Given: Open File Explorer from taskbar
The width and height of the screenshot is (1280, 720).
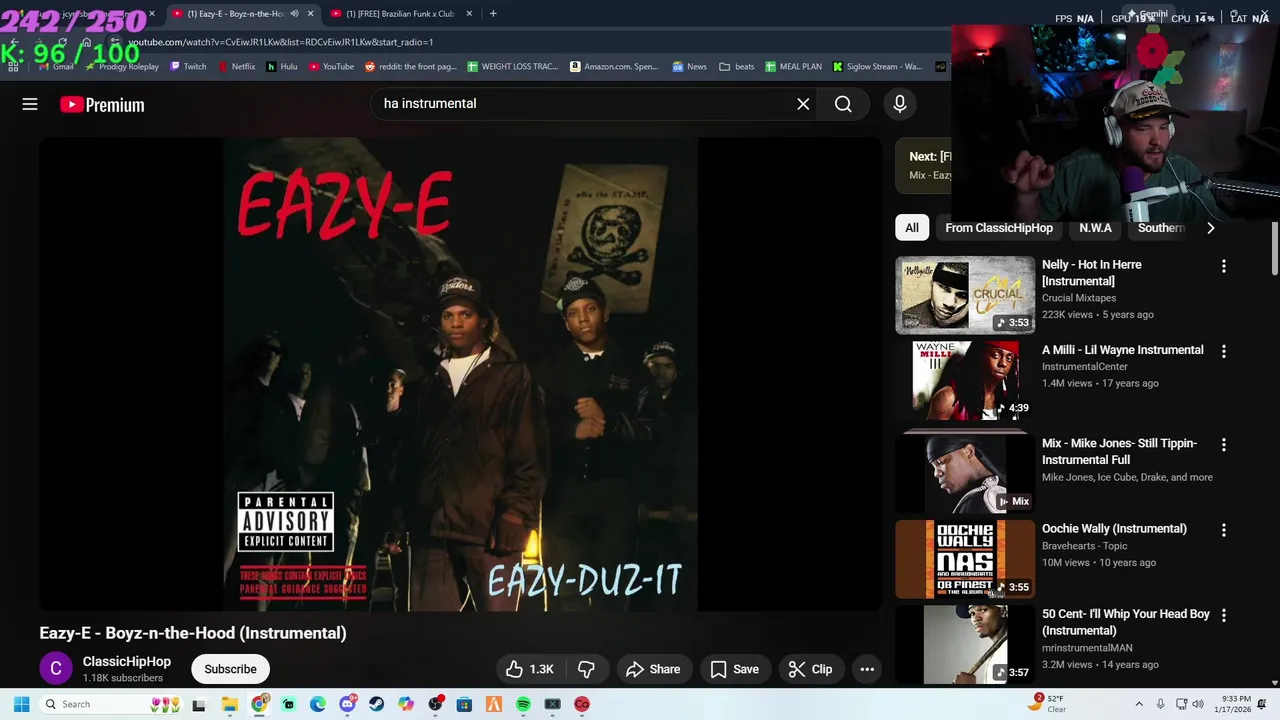Looking at the screenshot, I should coord(229,704).
